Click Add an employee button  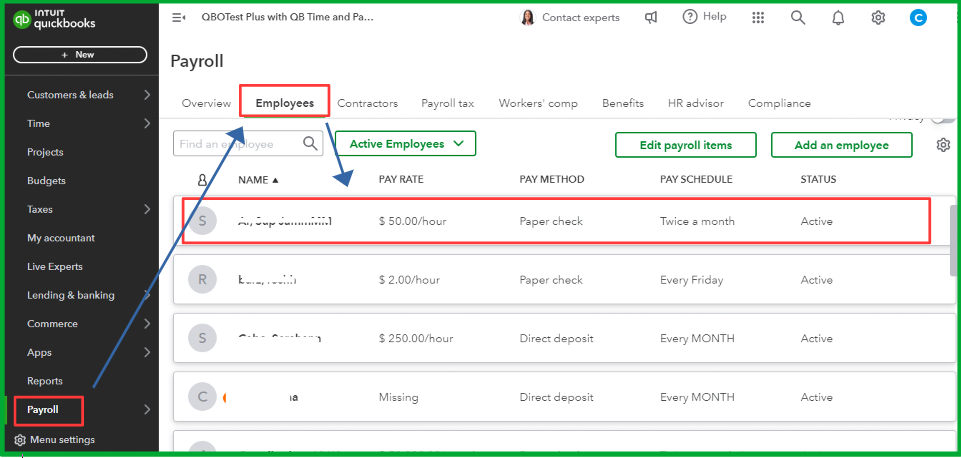click(841, 145)
